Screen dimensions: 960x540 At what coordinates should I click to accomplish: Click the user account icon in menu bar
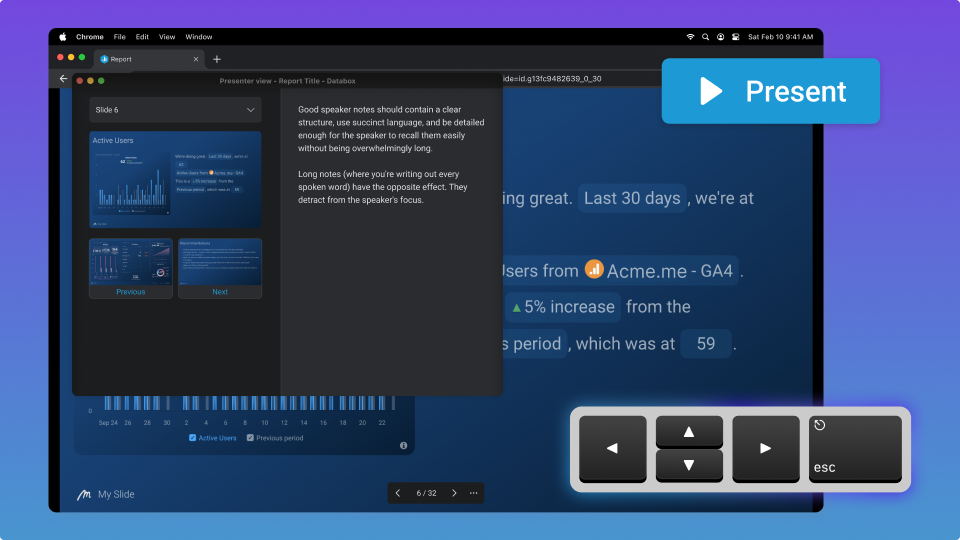[721, 37]
